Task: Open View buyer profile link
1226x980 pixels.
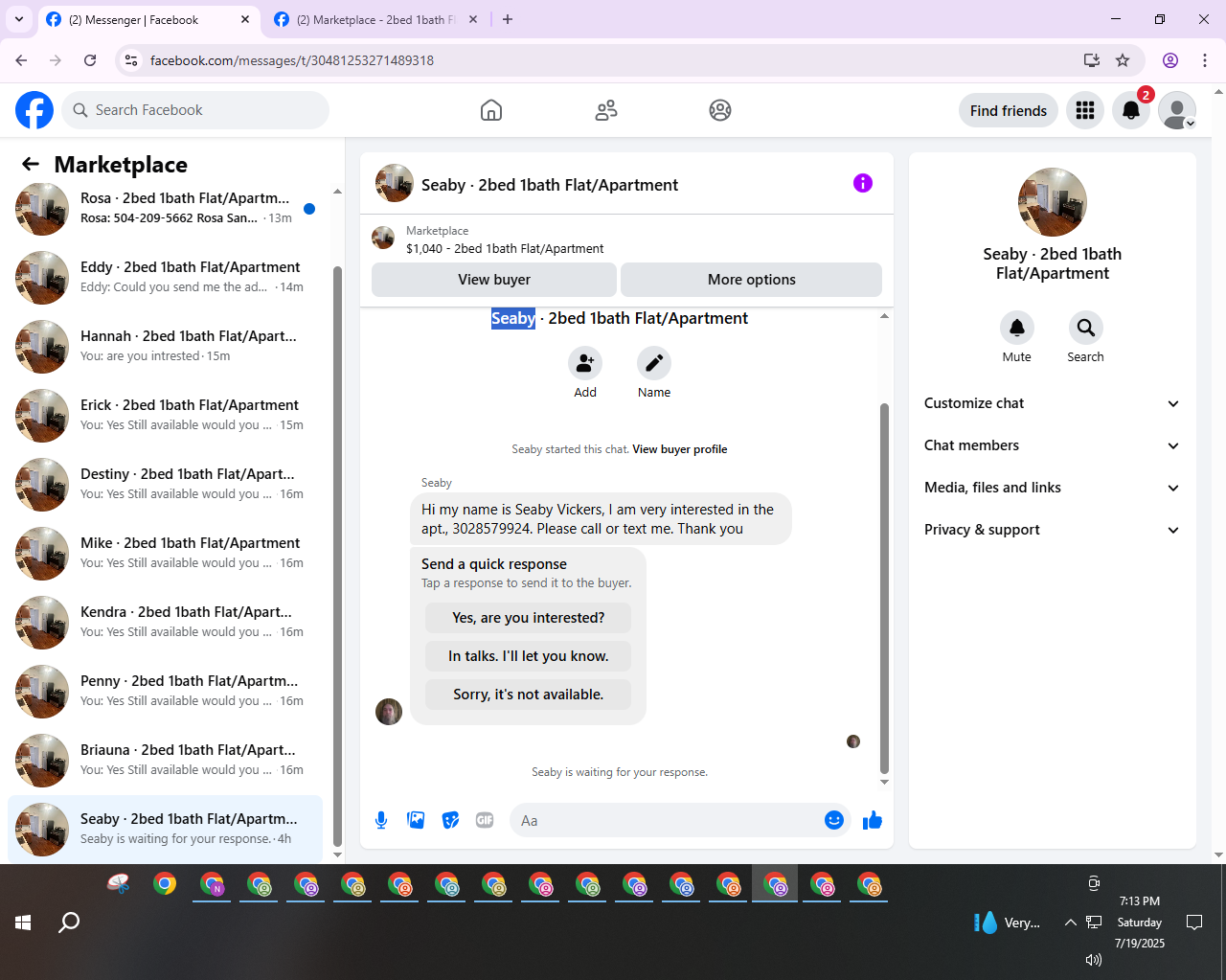Action: point(680,449)
